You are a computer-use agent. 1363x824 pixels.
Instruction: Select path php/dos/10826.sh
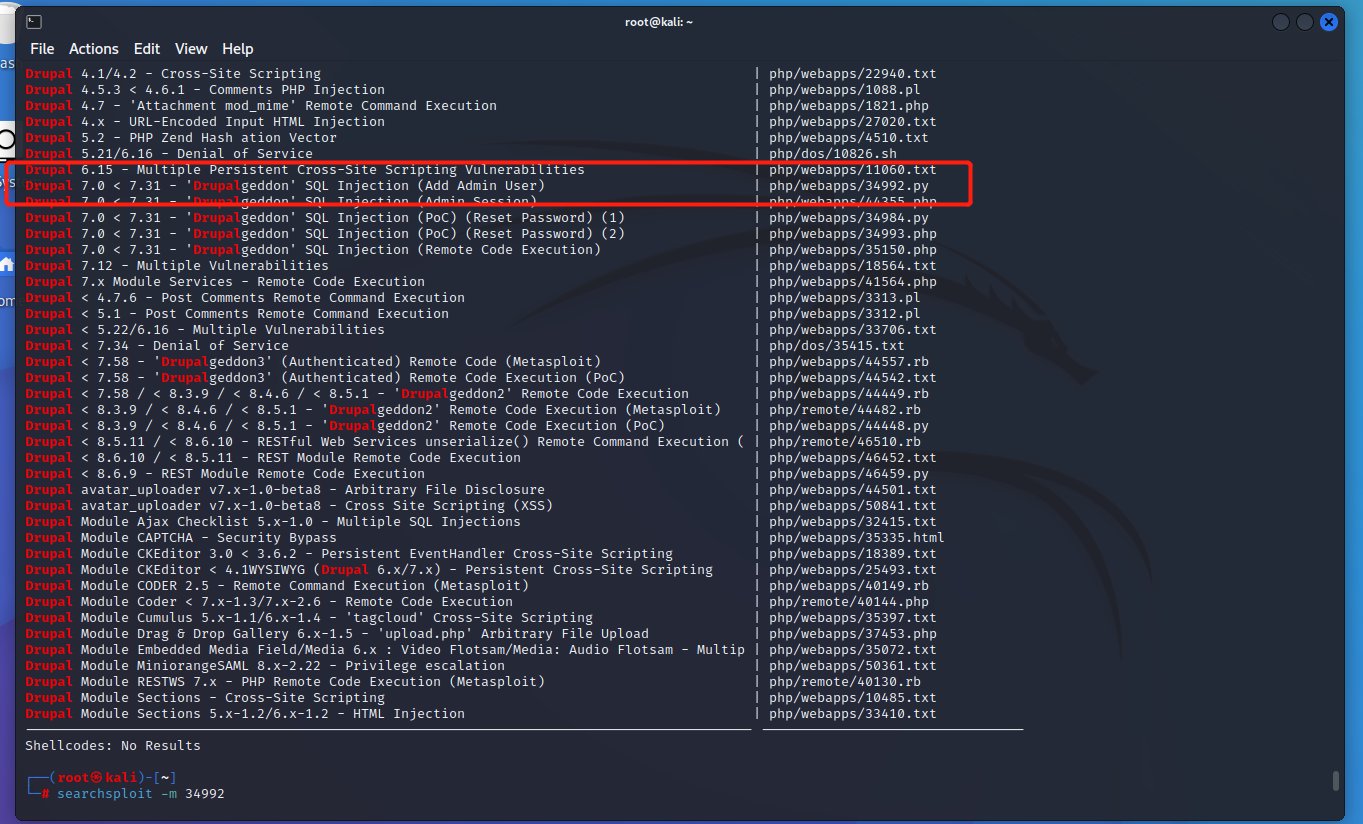click(x=833, y=154)
